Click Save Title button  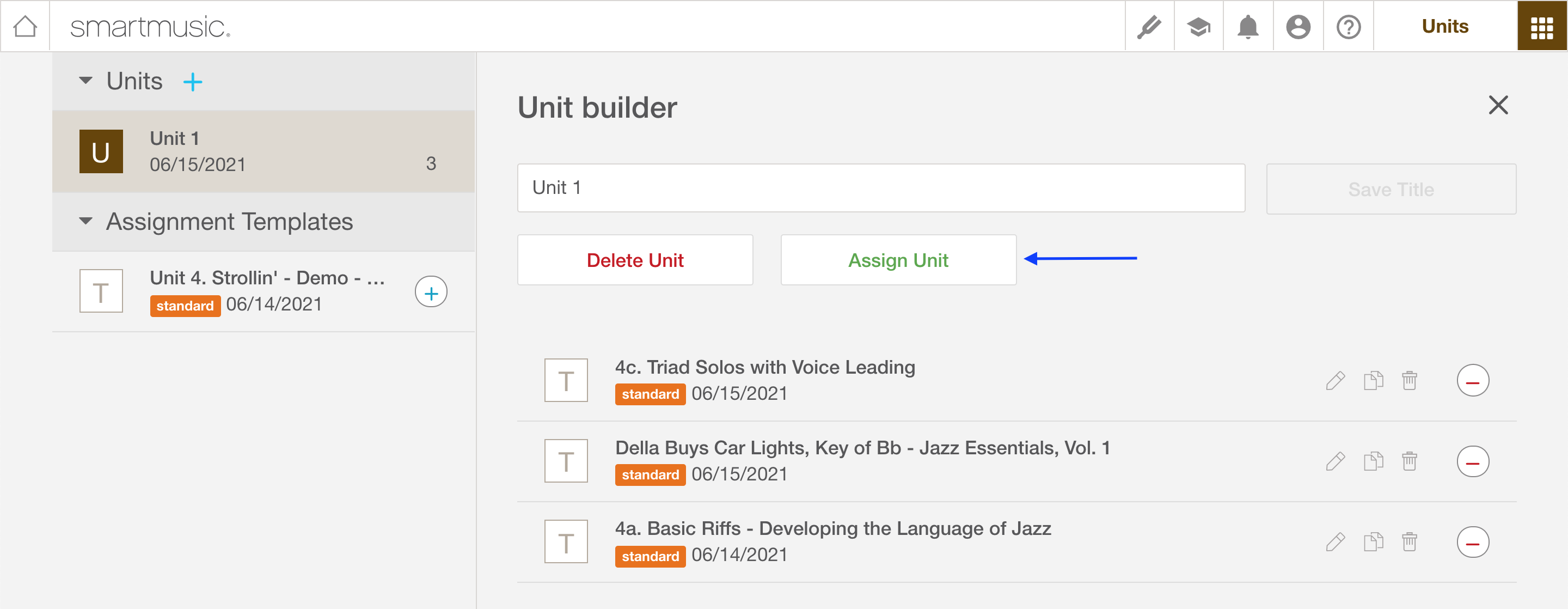[1391, 187]
